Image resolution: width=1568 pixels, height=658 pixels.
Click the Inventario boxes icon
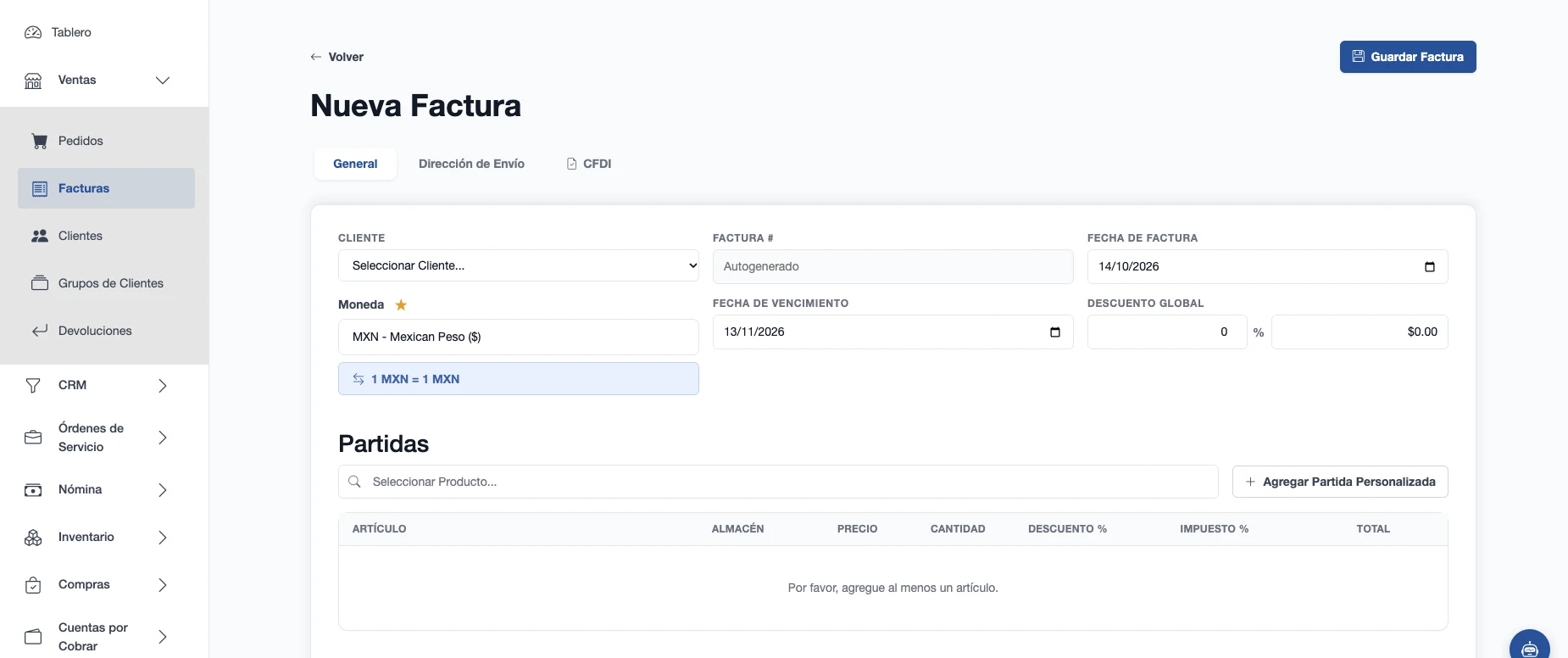click(x=33, y=538)
